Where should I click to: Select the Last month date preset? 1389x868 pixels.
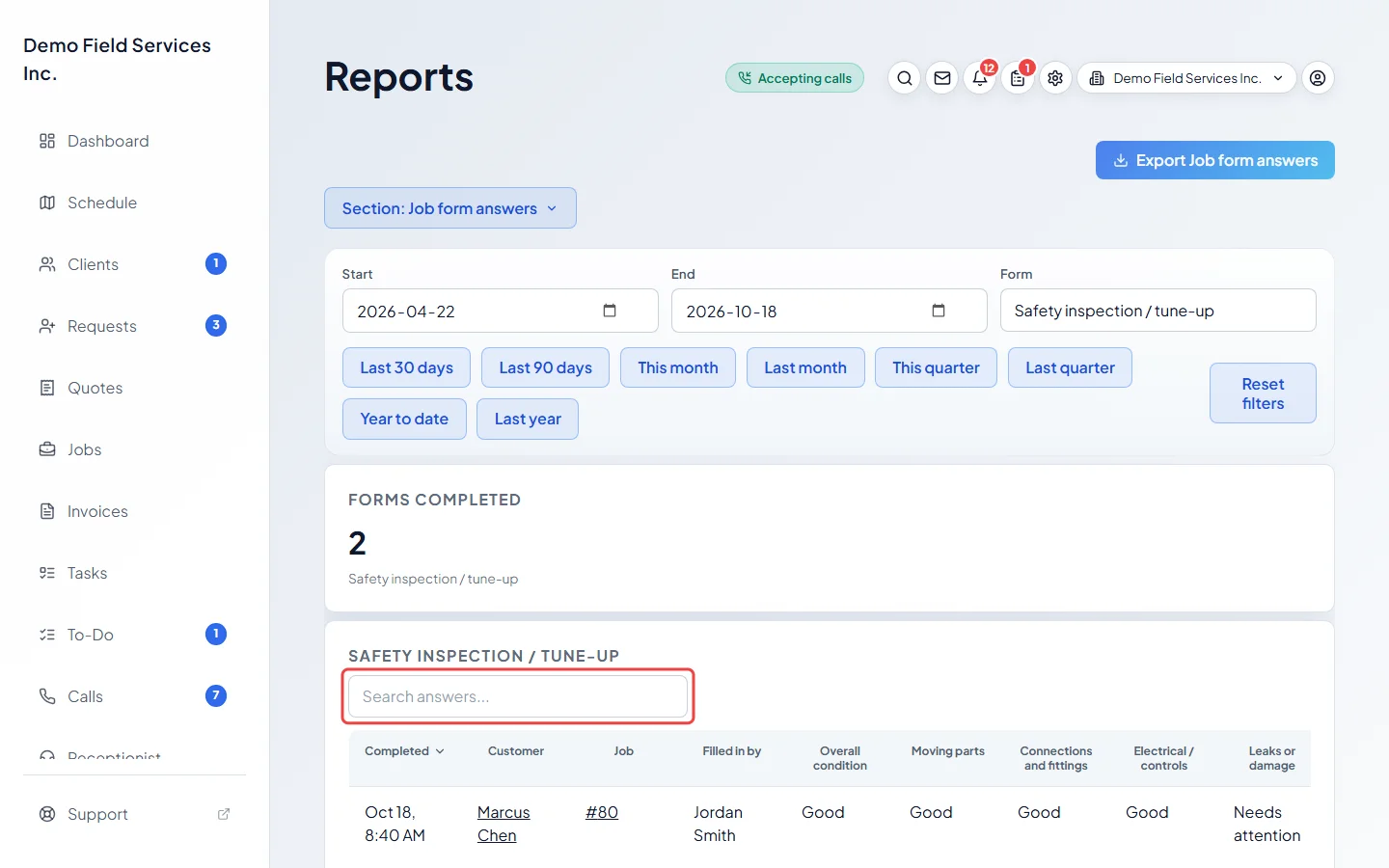click(805, 367)
